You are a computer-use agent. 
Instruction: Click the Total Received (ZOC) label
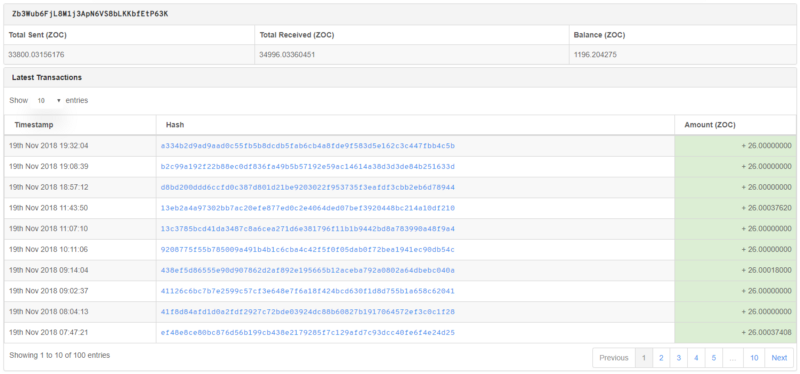297,35
